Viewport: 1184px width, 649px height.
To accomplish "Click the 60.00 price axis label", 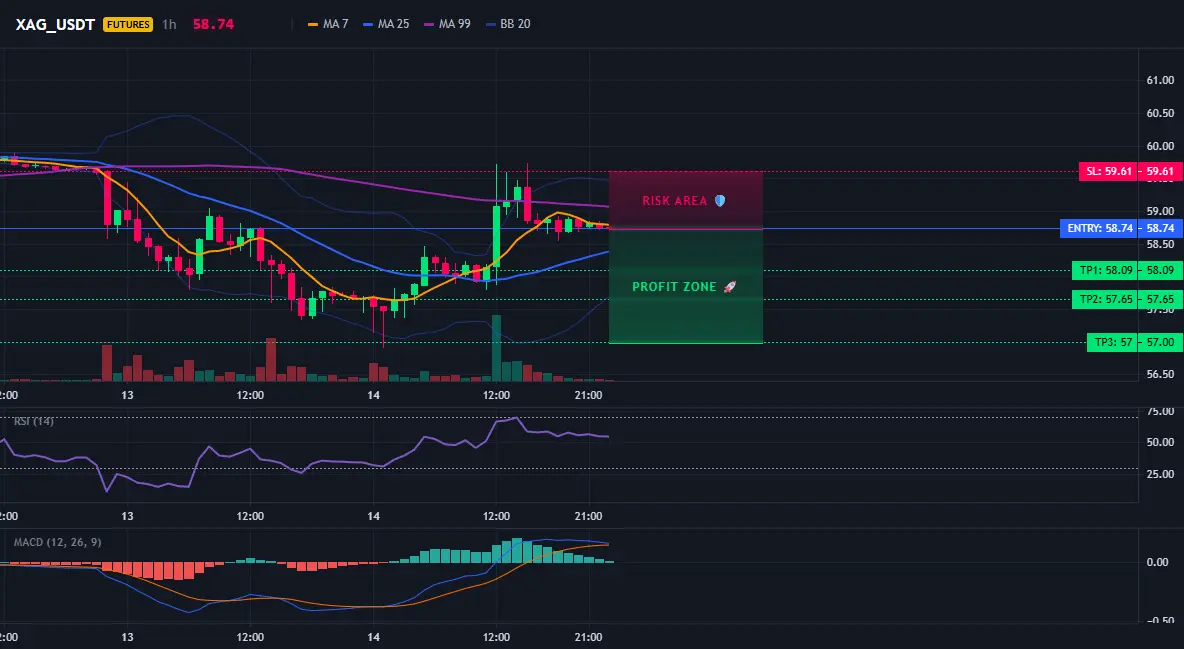I will [x=1160, y=146].
